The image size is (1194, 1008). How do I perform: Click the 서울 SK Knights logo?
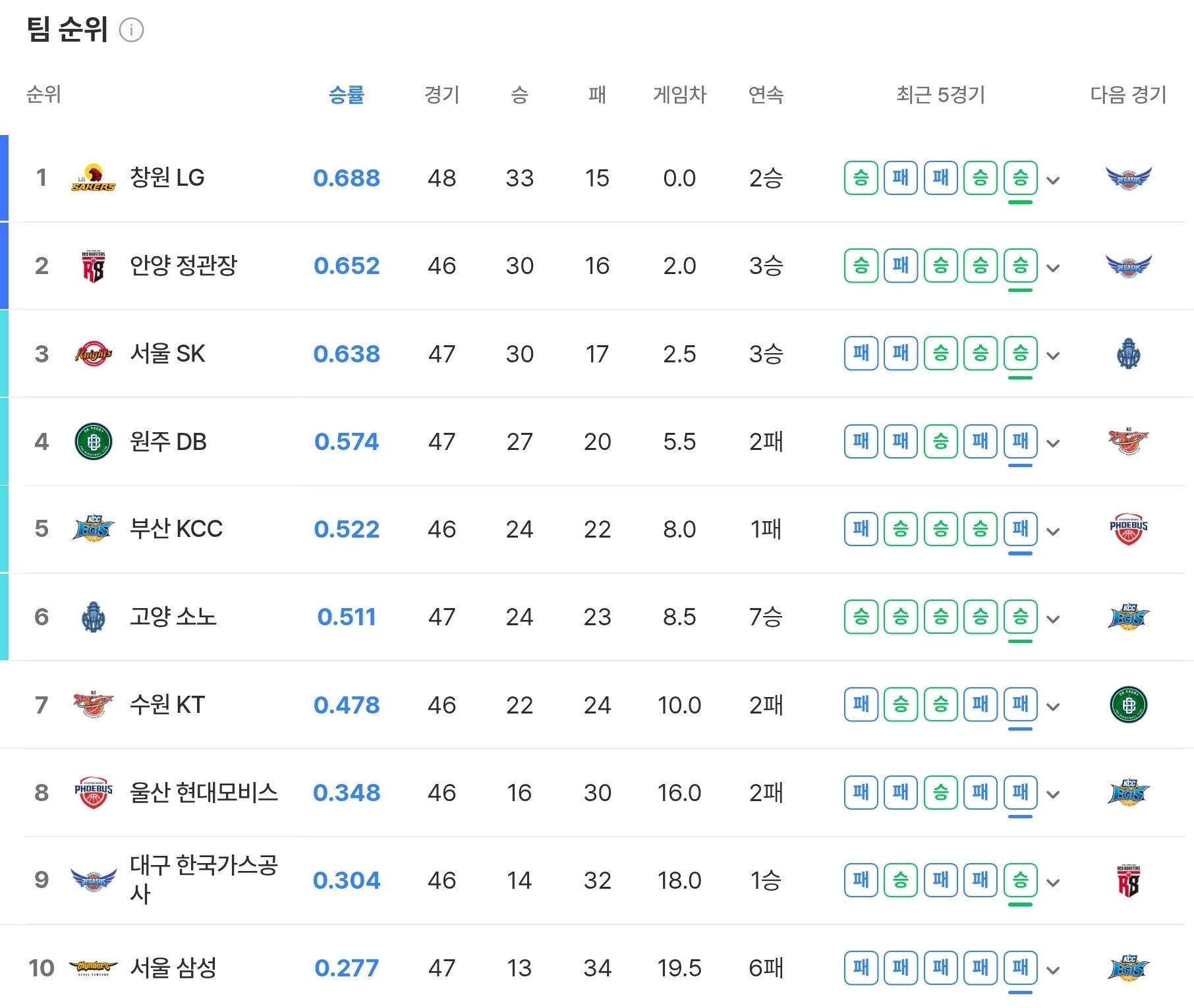93,354
